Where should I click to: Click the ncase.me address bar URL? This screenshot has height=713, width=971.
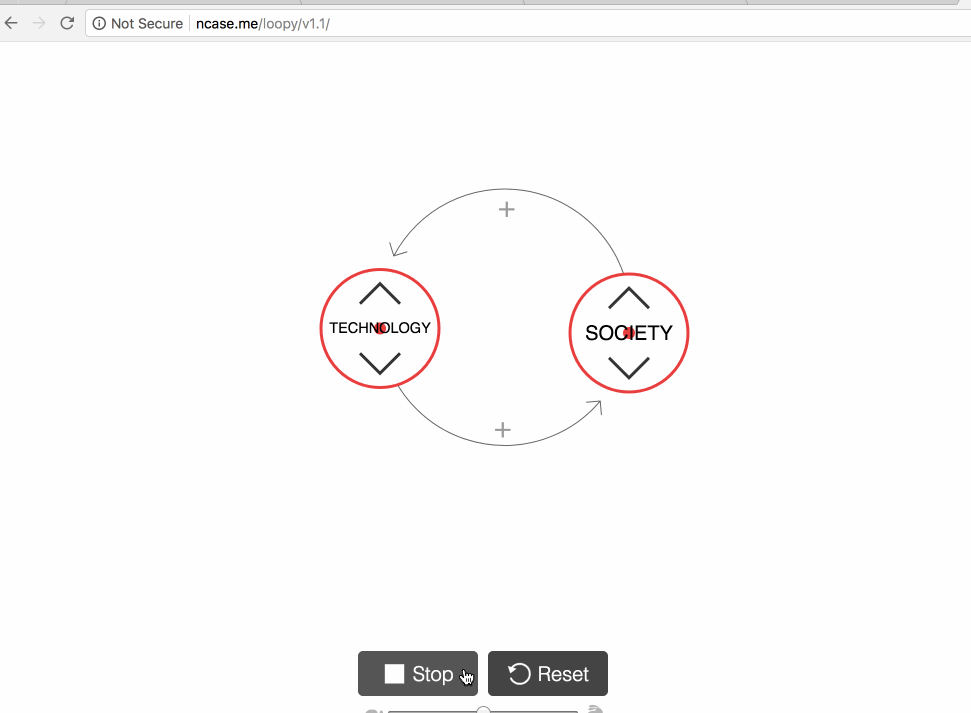[x=263, y=24]
